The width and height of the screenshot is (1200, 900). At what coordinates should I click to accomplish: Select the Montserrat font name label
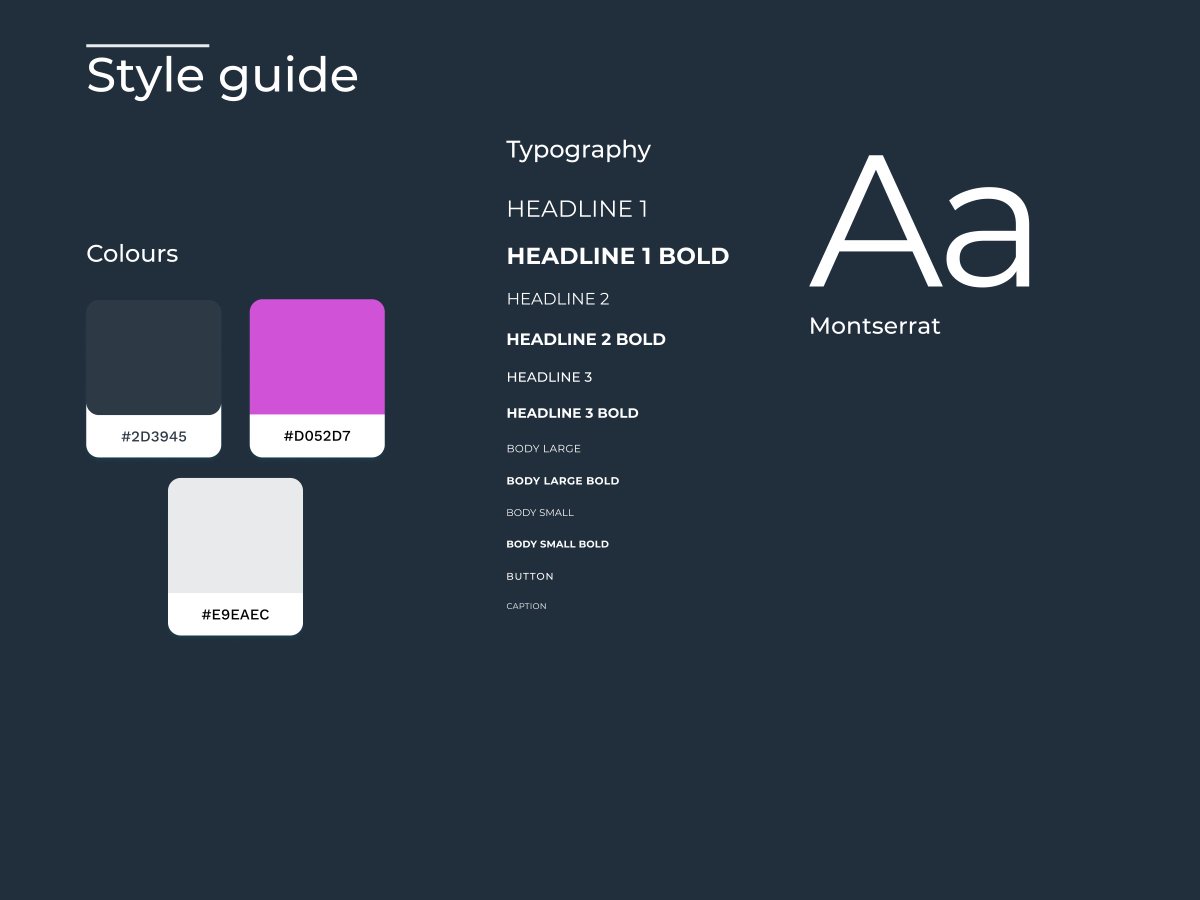[x=875, y=327]
